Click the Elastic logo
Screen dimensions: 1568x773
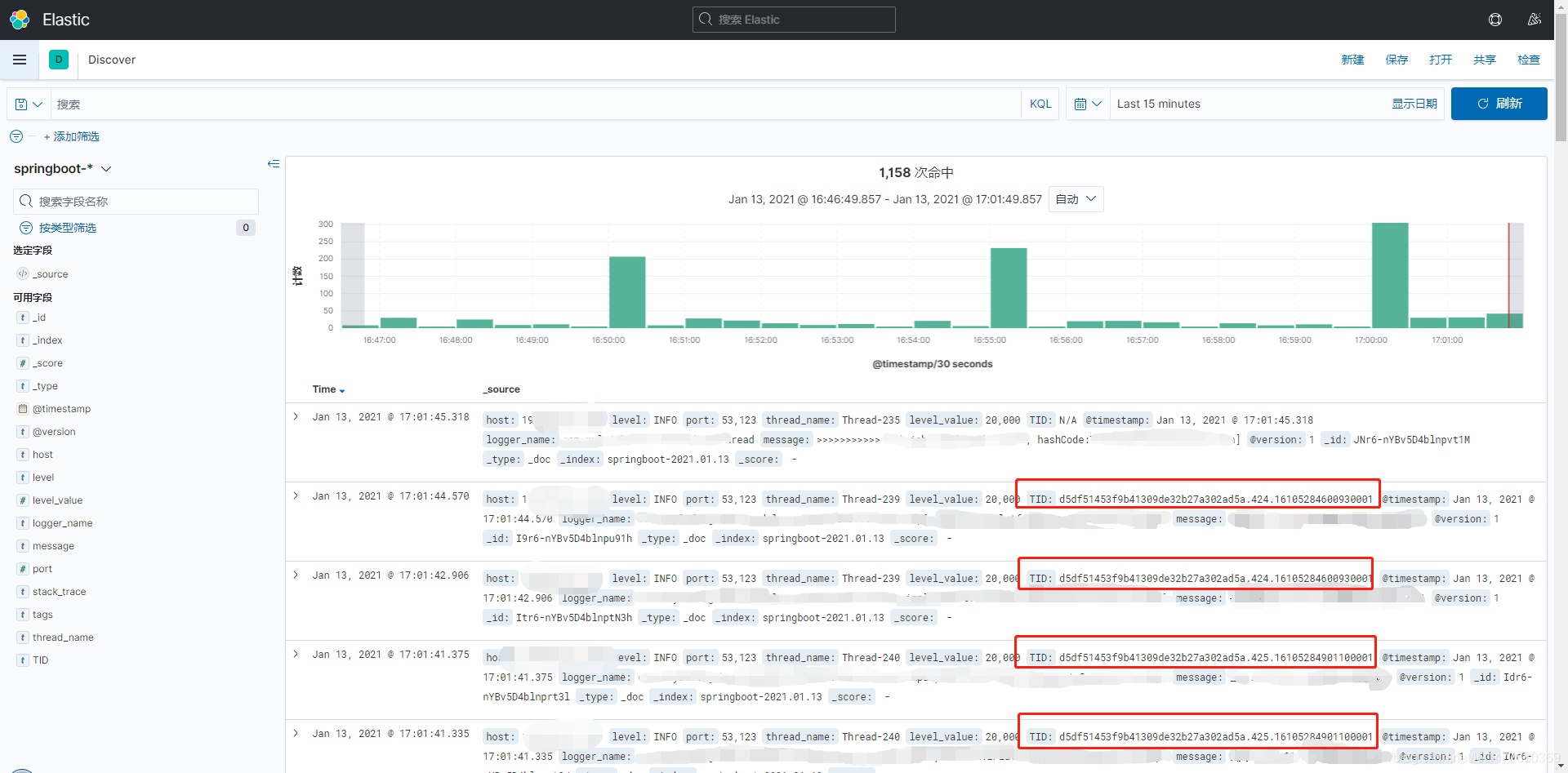[20, 19]
